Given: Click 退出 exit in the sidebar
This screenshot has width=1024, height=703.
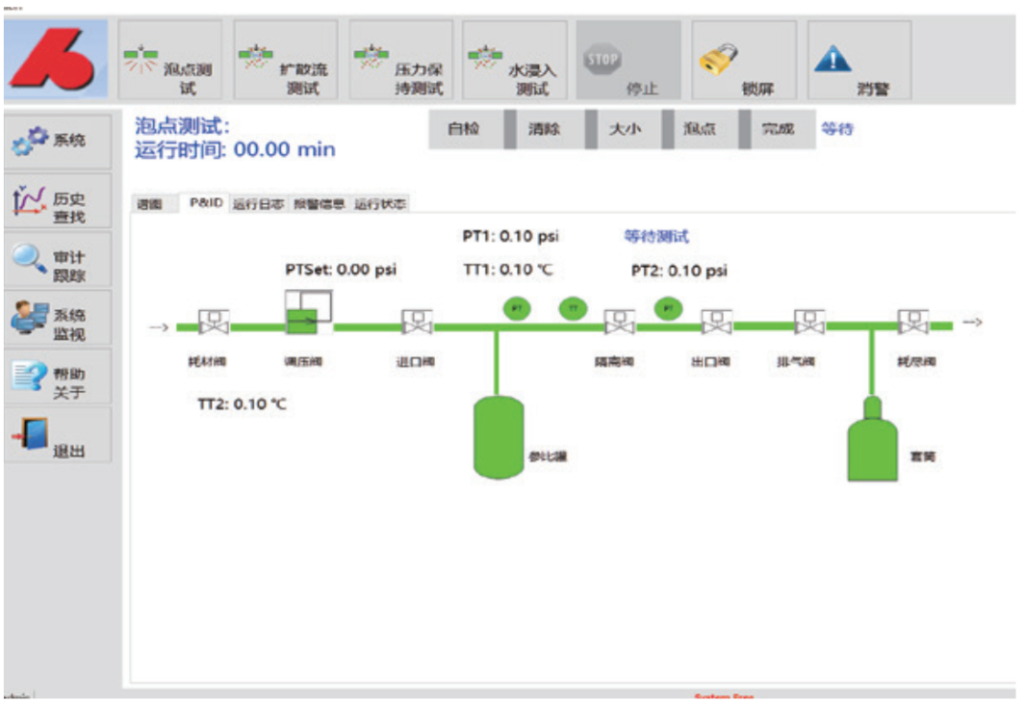Looking at the screenshot, I should 58,436.
